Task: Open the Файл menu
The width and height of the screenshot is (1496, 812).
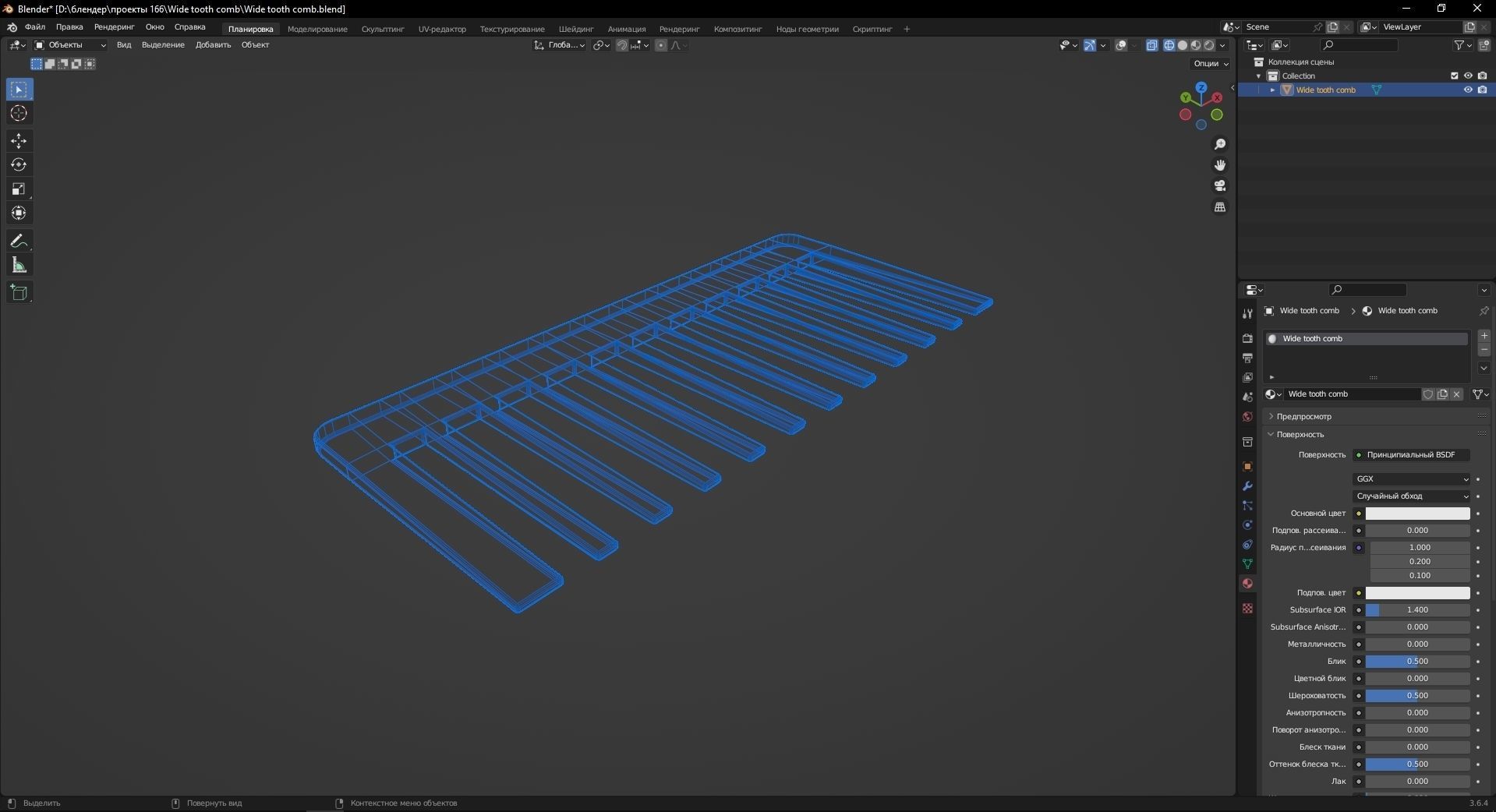Action: (x=35, y=27)
